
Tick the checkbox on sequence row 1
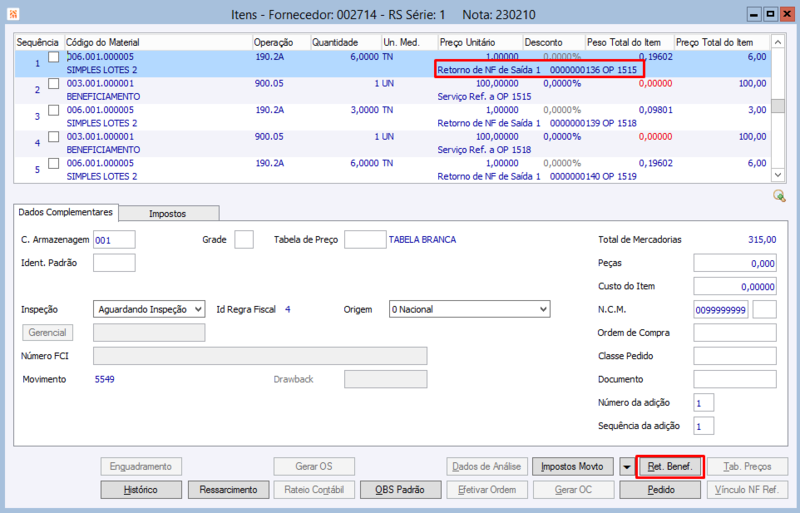coord(54,57)
